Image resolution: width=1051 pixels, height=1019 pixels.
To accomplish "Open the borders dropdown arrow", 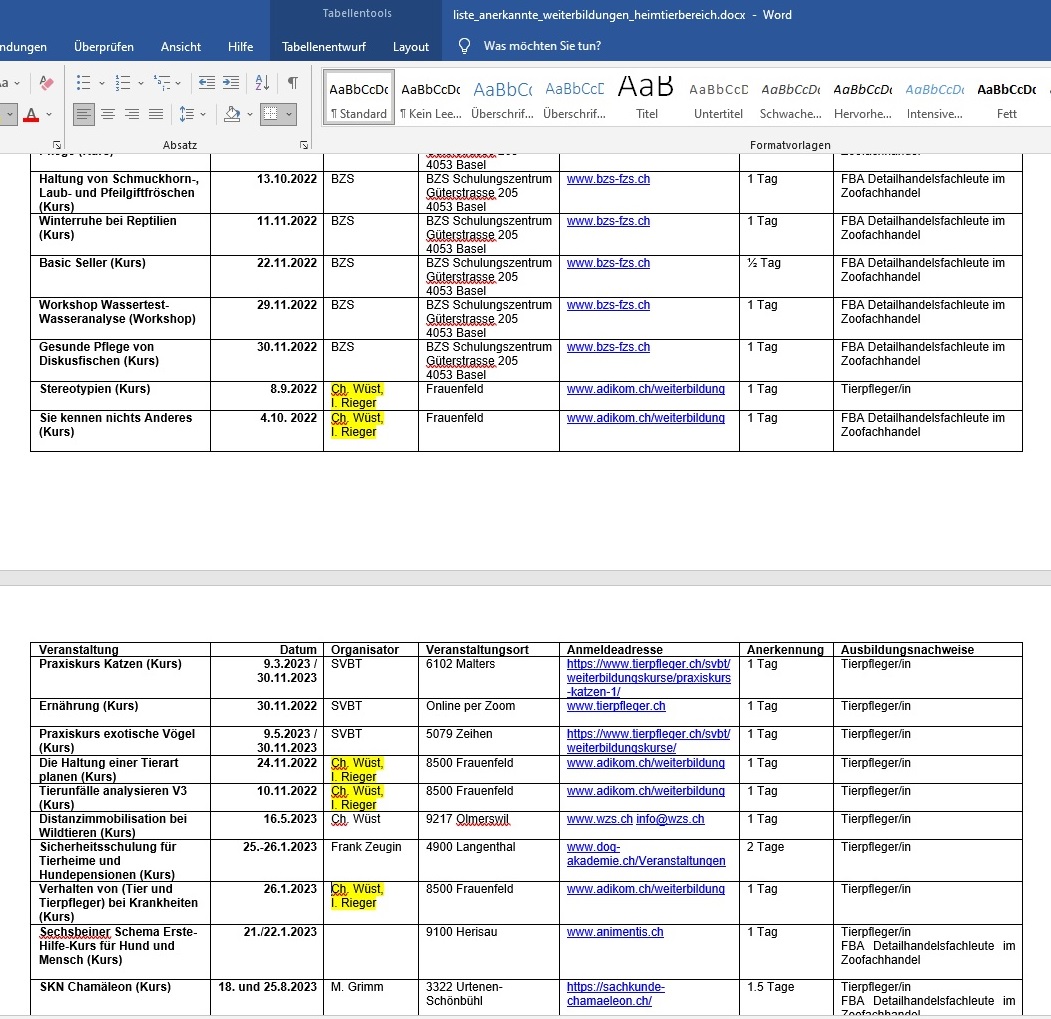I will (x=289, y=115).
